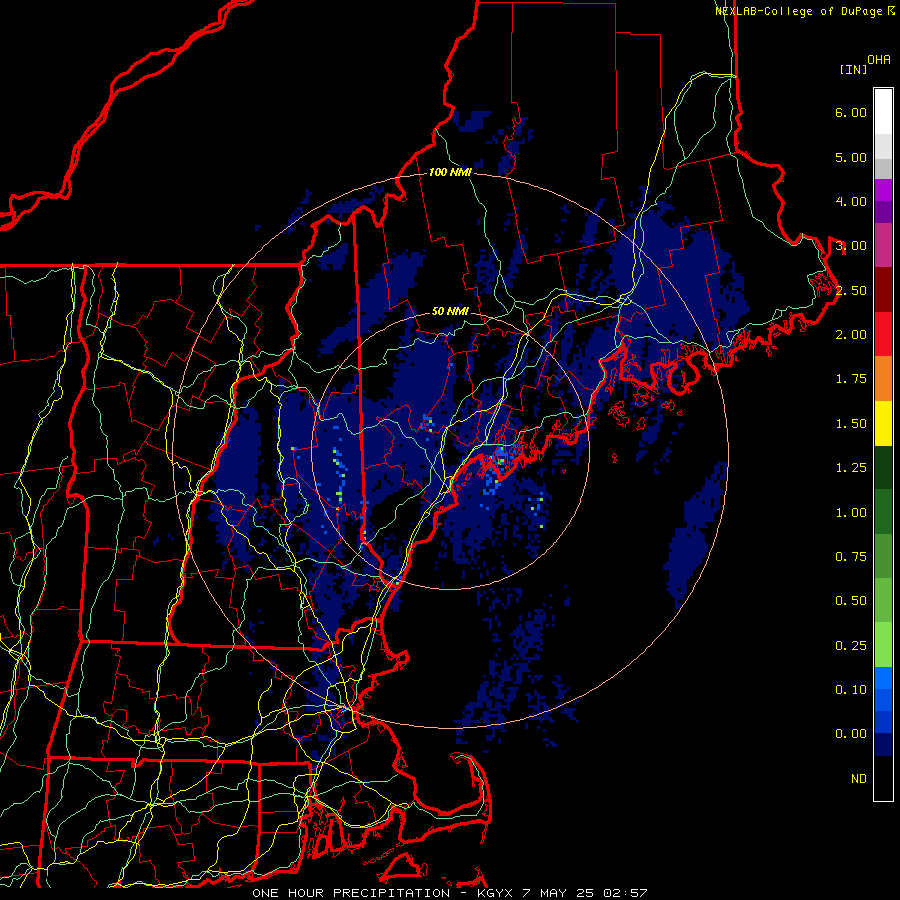This screenshot has height=900, width=900.
Task: Click the 0.00 legend value
Action: [851, 734]
